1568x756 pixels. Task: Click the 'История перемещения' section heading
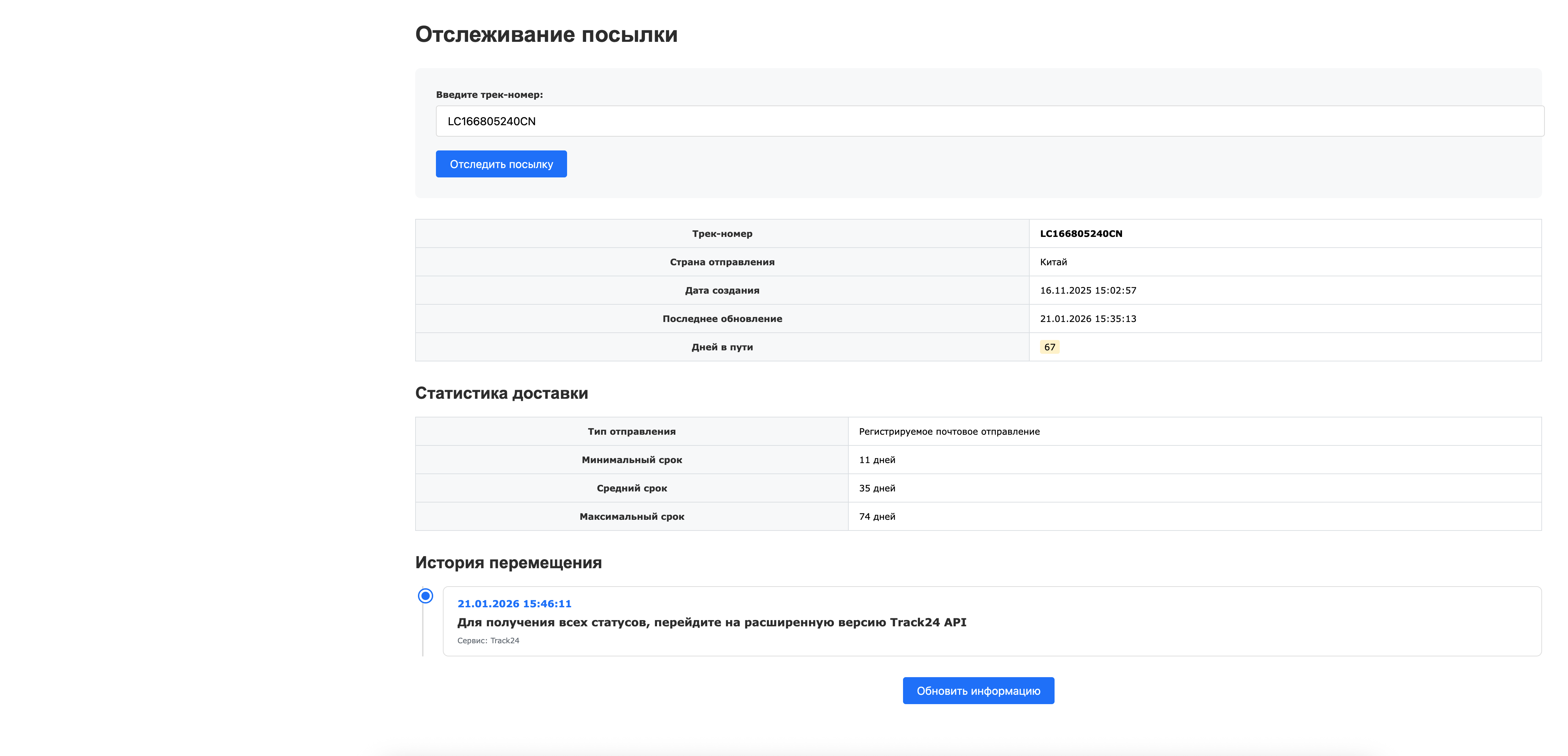(508, 563)
